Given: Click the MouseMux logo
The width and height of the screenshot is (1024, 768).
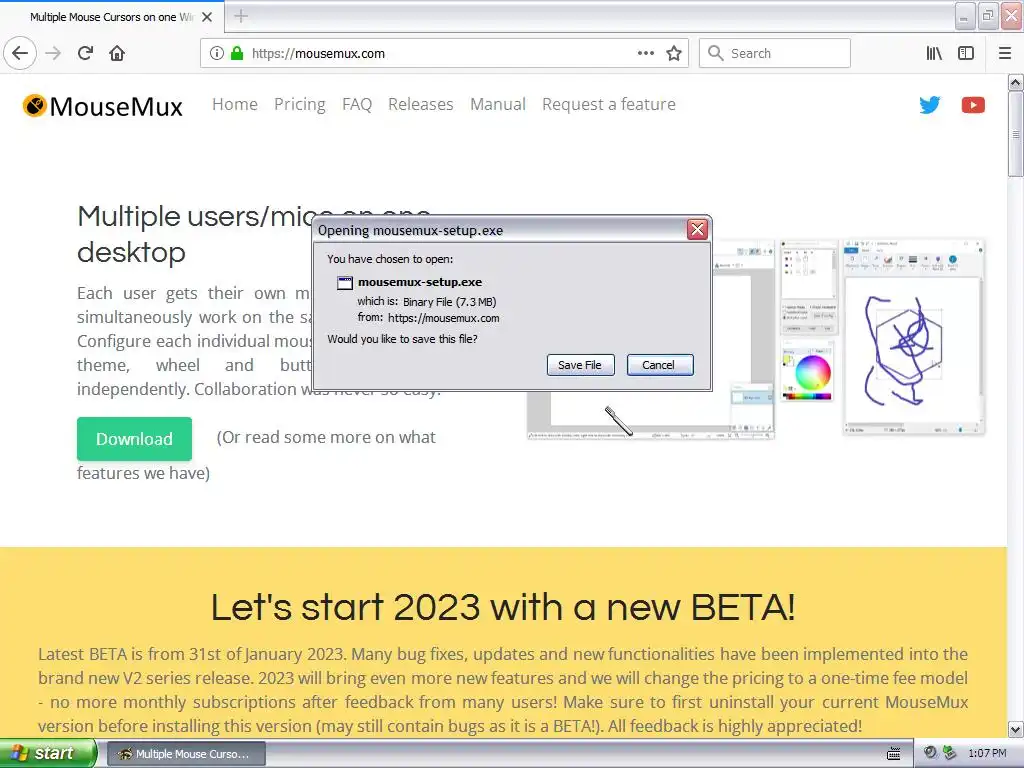Looking at the screenshot, I should [103, 106].
